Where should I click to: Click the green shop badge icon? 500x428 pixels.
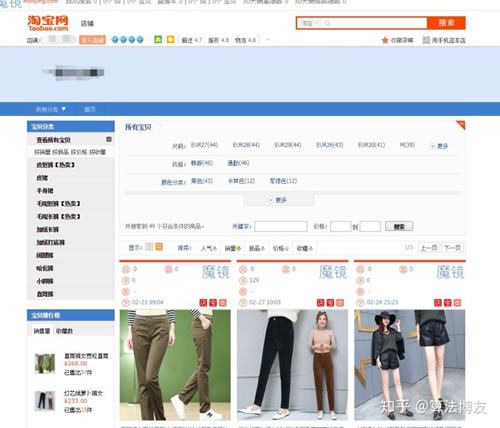coord(158,40)
